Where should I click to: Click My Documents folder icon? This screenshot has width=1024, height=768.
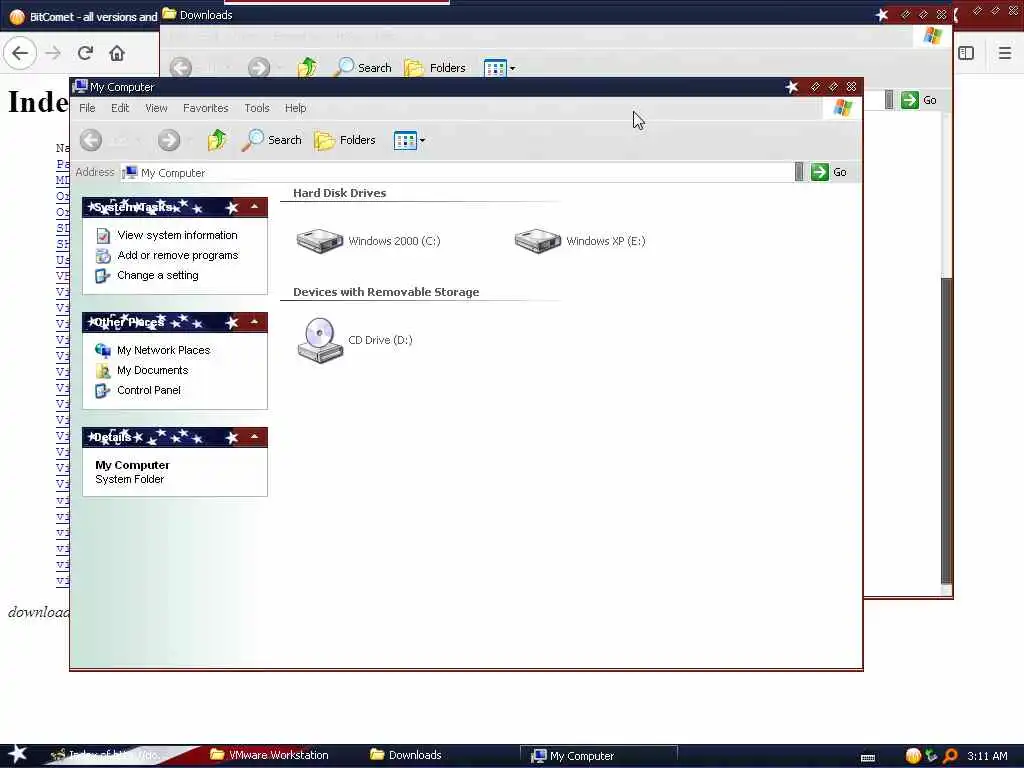(103, 371)
